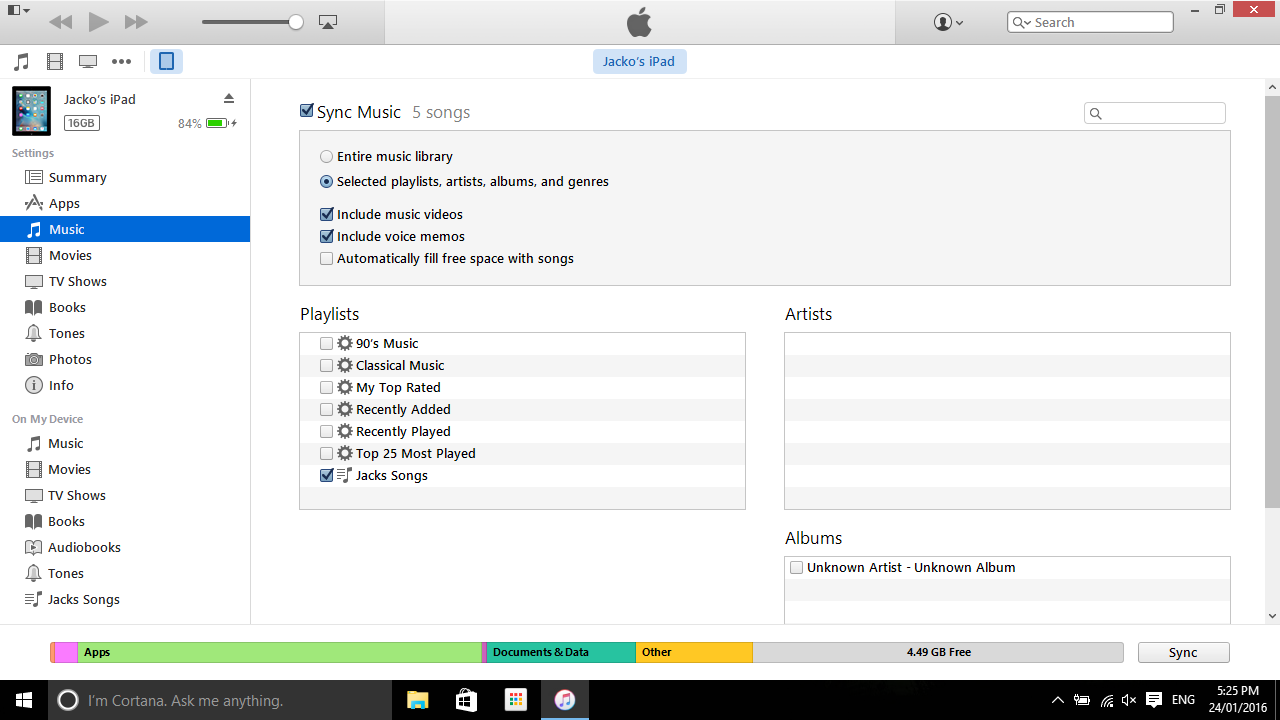Viewport: 1280px width, 720px height.
Task: Uncheck the Jacks Songs playlist
Action: coord(326,475)
